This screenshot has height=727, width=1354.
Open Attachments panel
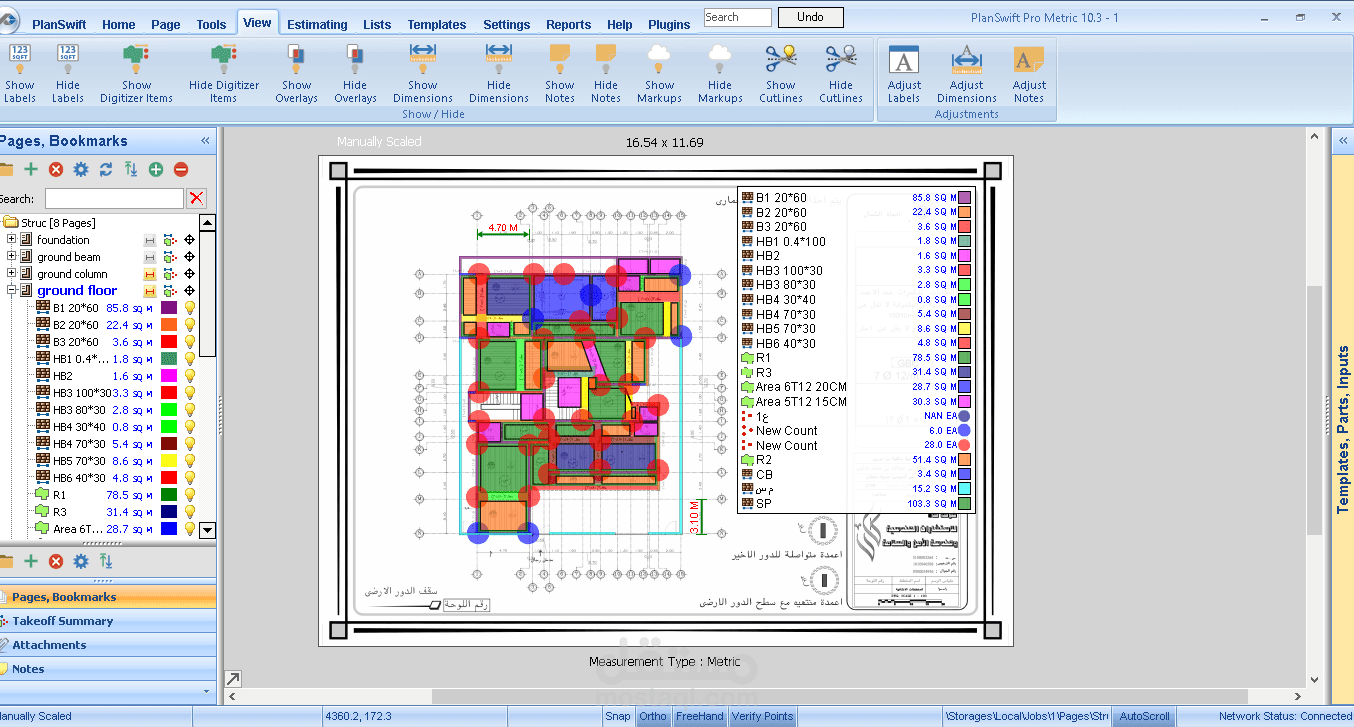point(108,645)
